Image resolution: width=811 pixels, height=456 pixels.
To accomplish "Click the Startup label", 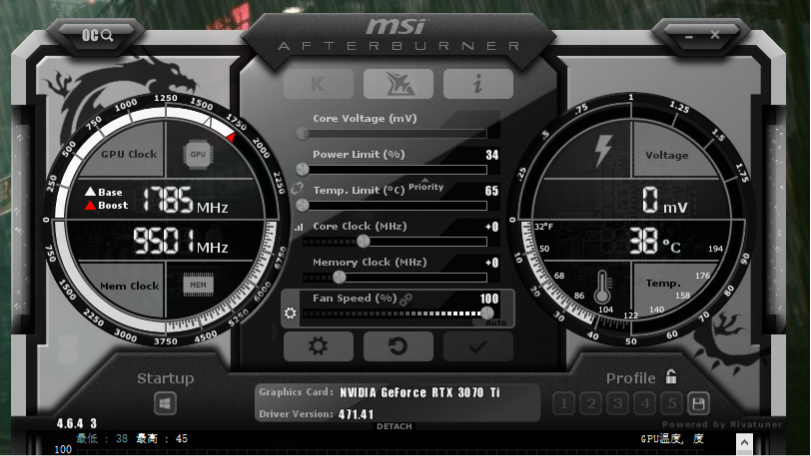I will click(x=166, y=378).
